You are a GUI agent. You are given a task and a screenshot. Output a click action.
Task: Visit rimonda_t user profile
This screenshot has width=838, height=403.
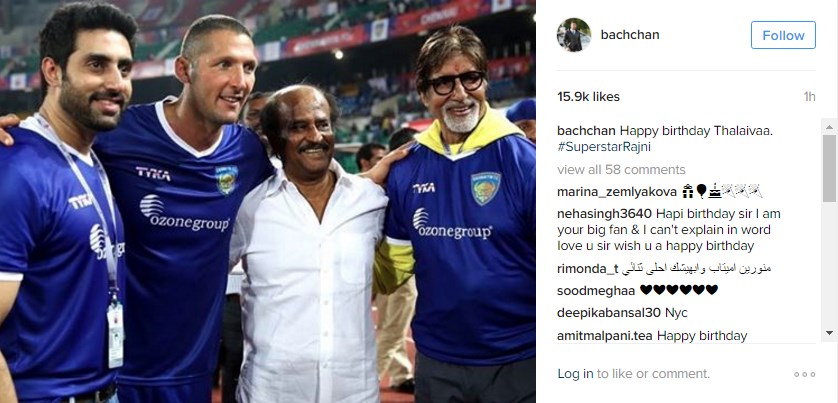click(x=587, y=269)
